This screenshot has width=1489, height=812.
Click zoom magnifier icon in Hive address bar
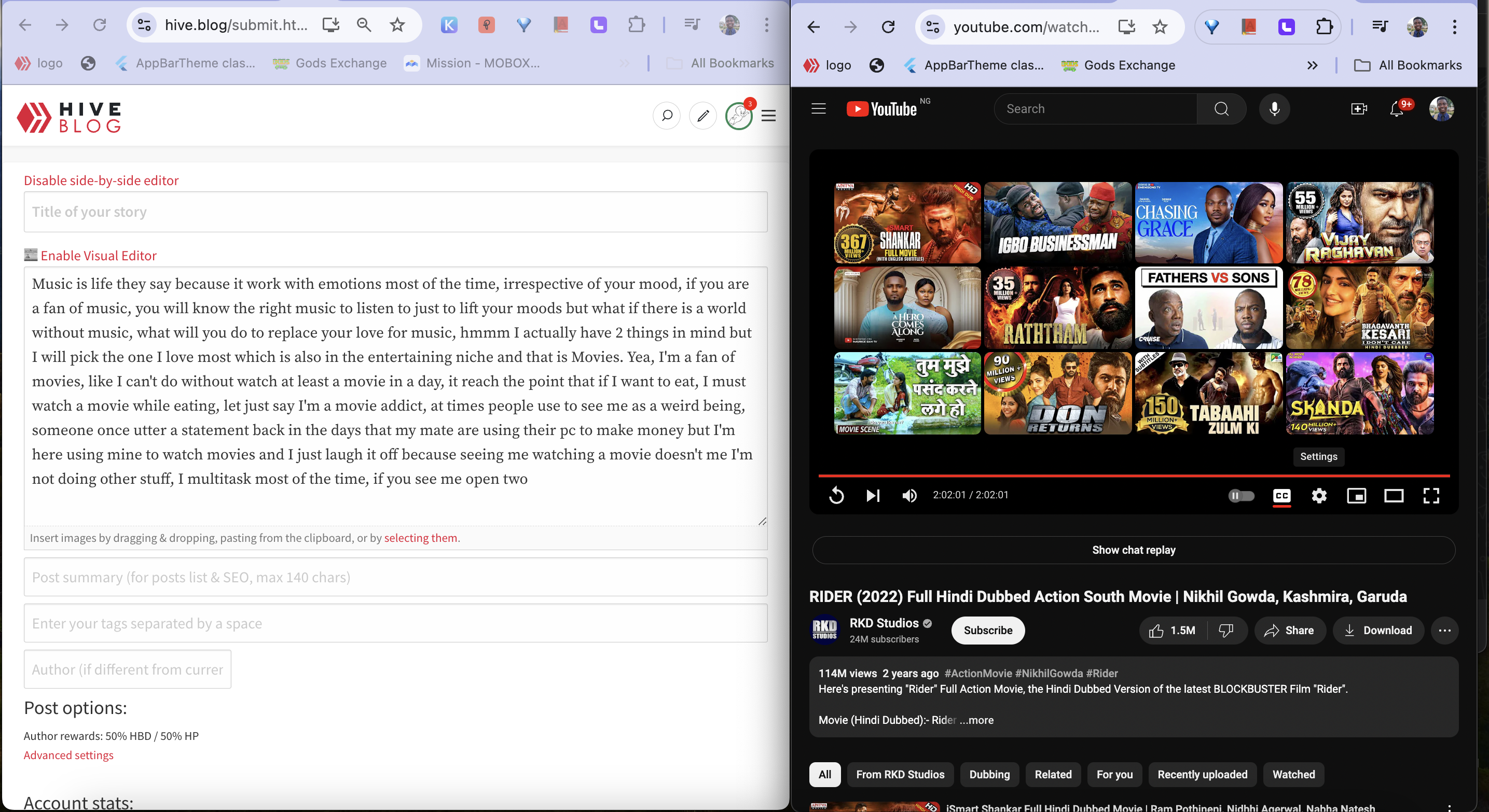[364, 25]
